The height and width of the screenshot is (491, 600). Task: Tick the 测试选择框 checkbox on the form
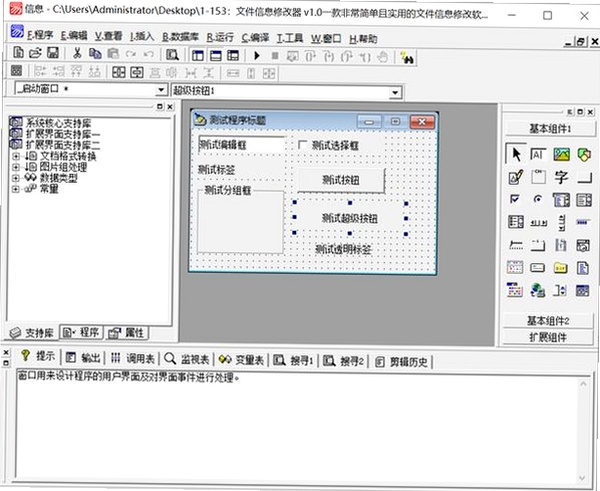coord(303,145)
